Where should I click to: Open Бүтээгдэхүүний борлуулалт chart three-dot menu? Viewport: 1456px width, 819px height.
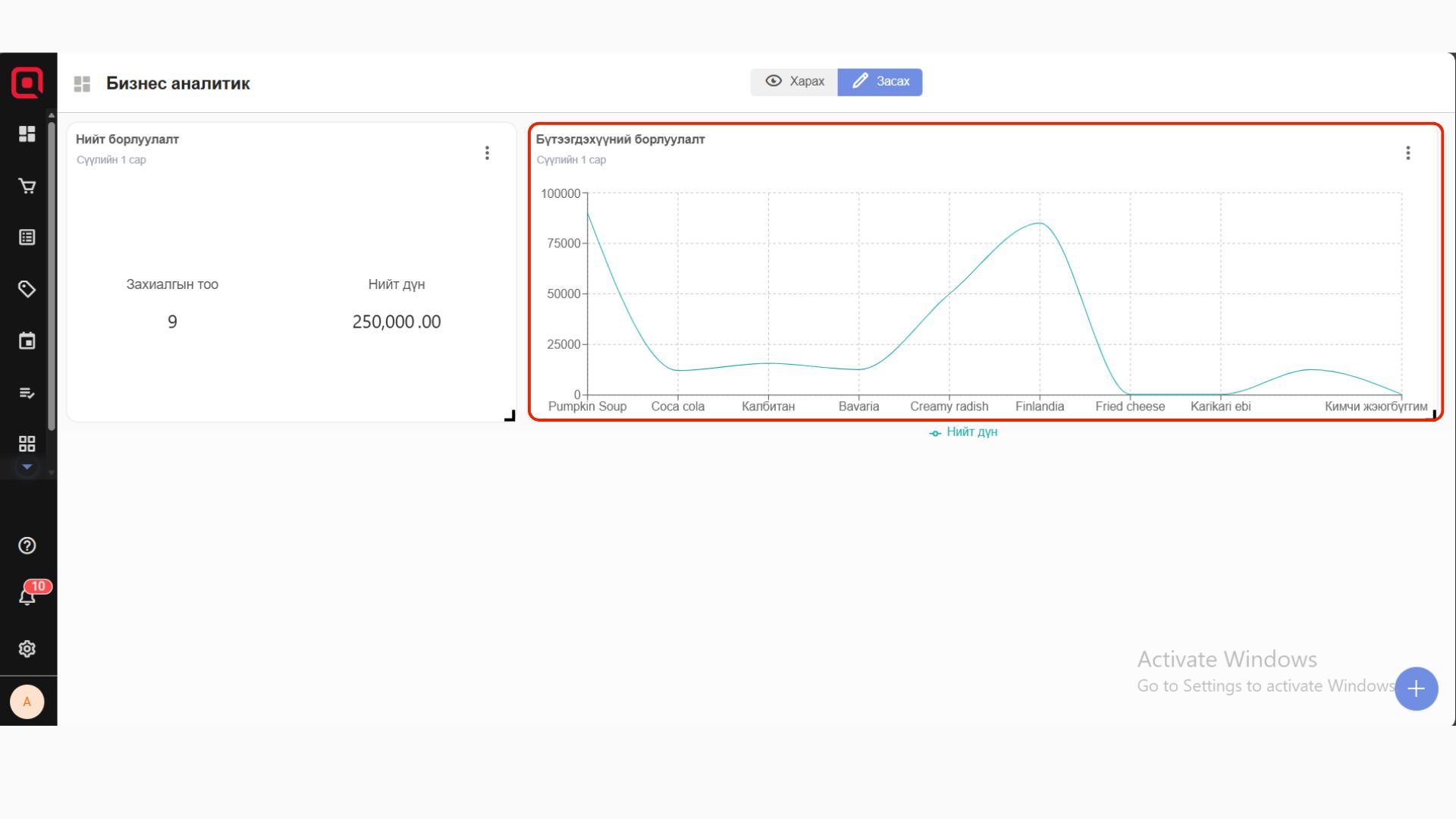(x=1407, y=153)
